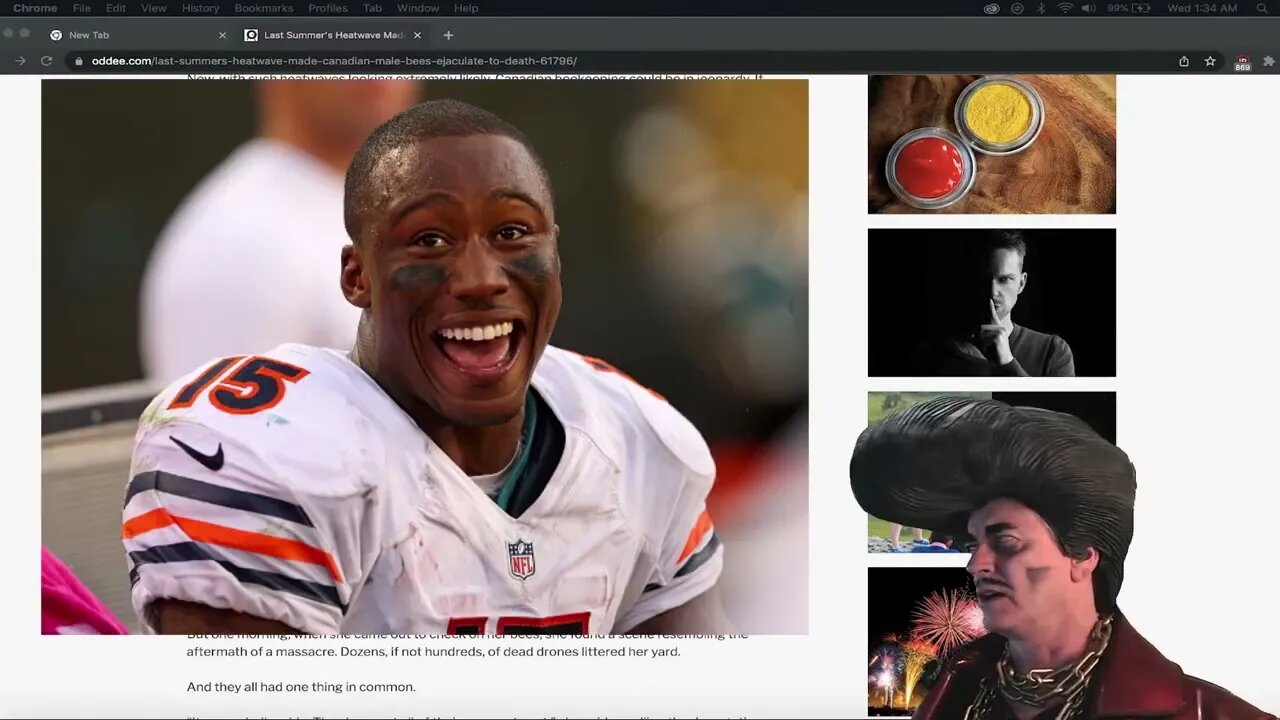
Task: Click the share page icon
Action: click(x=1184, y=61)
